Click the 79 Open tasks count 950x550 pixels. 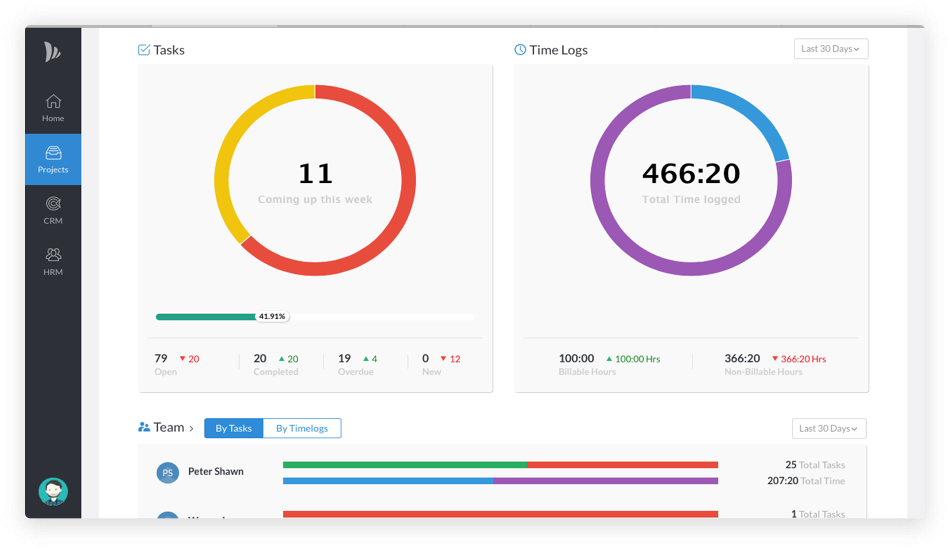click(161, 359)
